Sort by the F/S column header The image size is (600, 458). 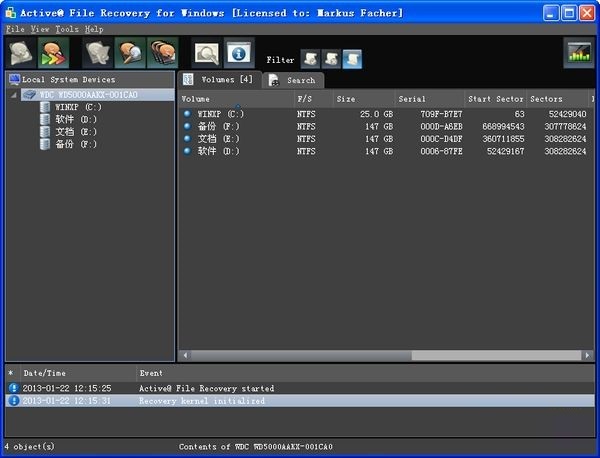coord(314,99)
